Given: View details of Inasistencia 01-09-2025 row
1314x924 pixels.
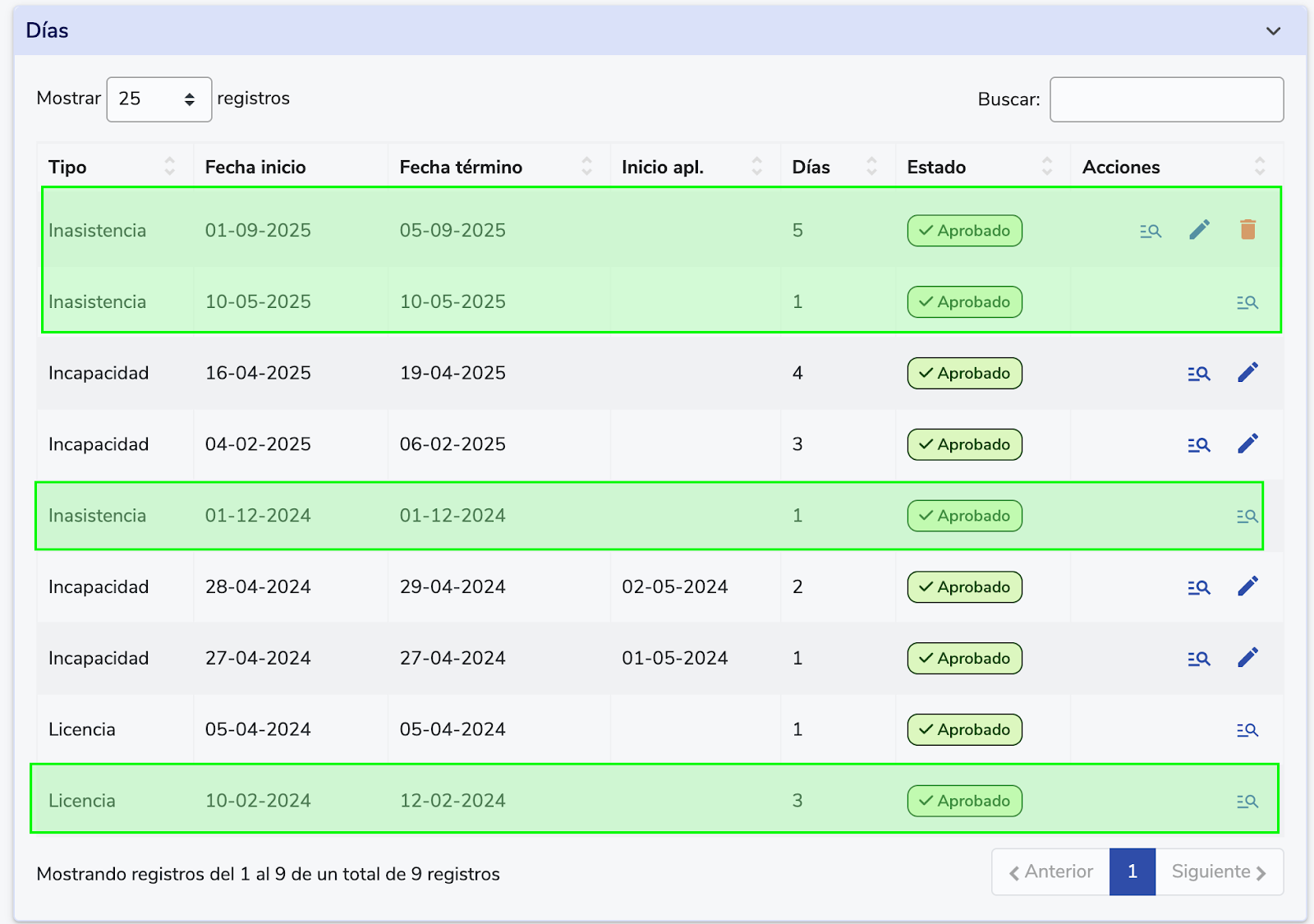Looking at the screenshot, I should coord(1151,231).
